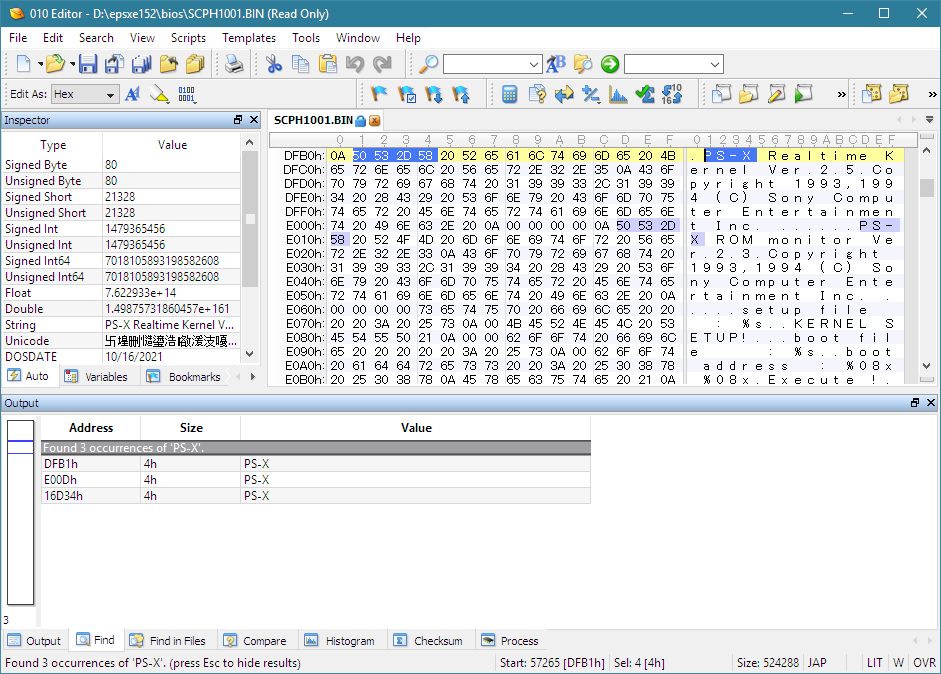Screen dimensions: 941x674
Task: Select the 16D34h search result row
Action: tap(316, 496)
